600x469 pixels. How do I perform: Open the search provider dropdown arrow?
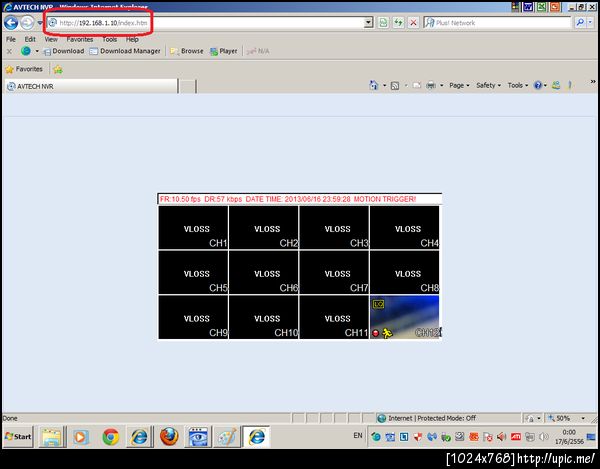pos(590,23)
